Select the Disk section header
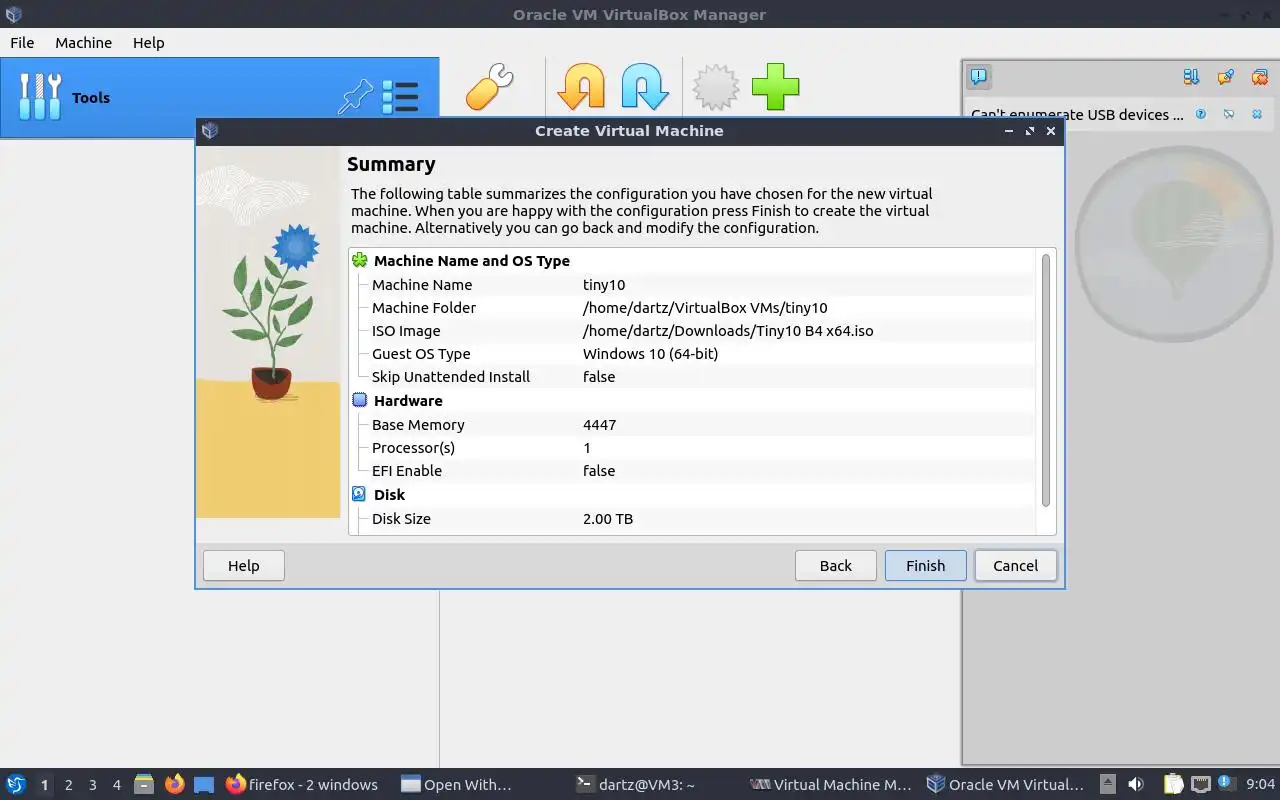1280x800 pixels. (389, 494)
